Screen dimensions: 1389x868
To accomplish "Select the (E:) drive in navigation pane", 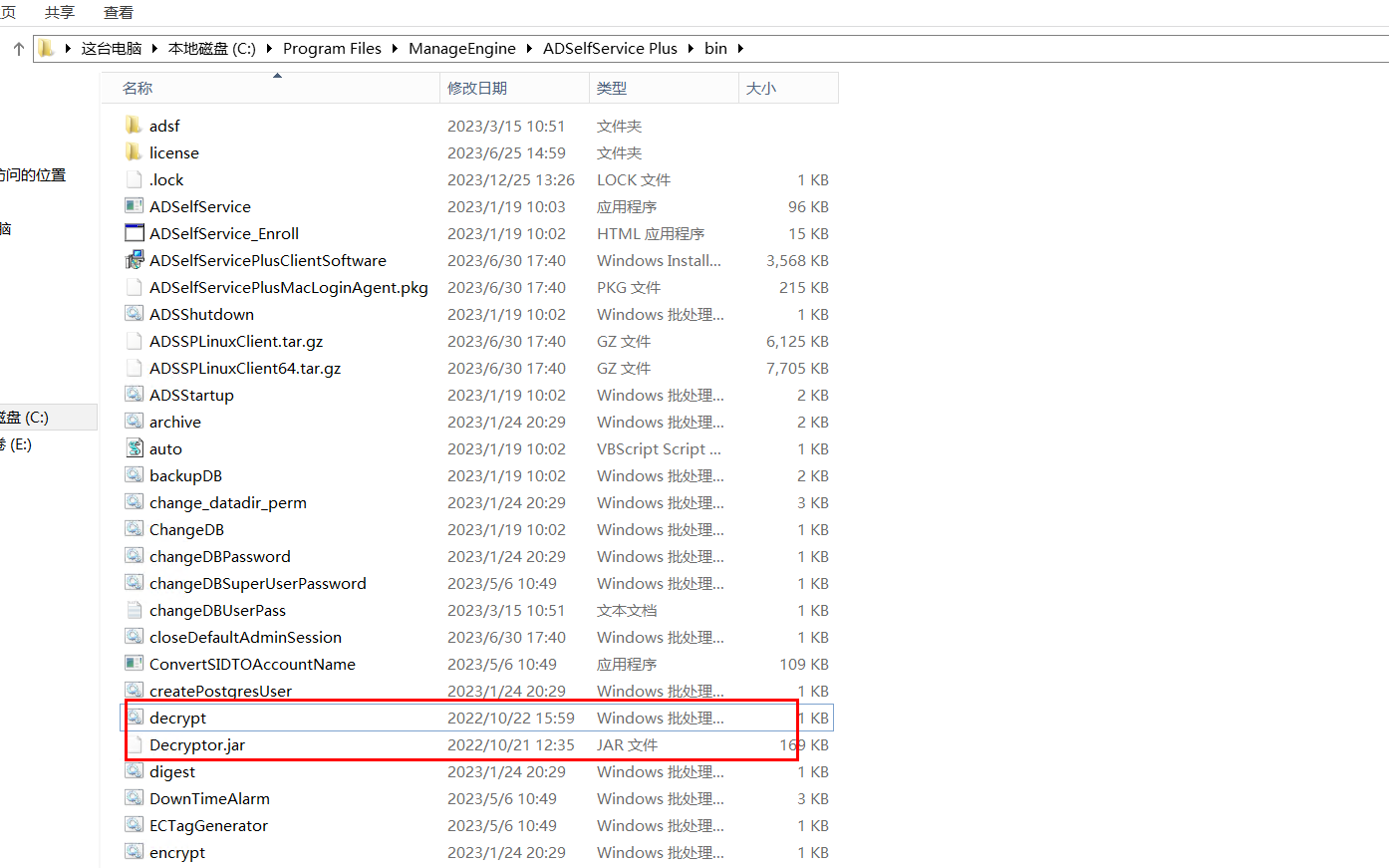I will point(48,443).
